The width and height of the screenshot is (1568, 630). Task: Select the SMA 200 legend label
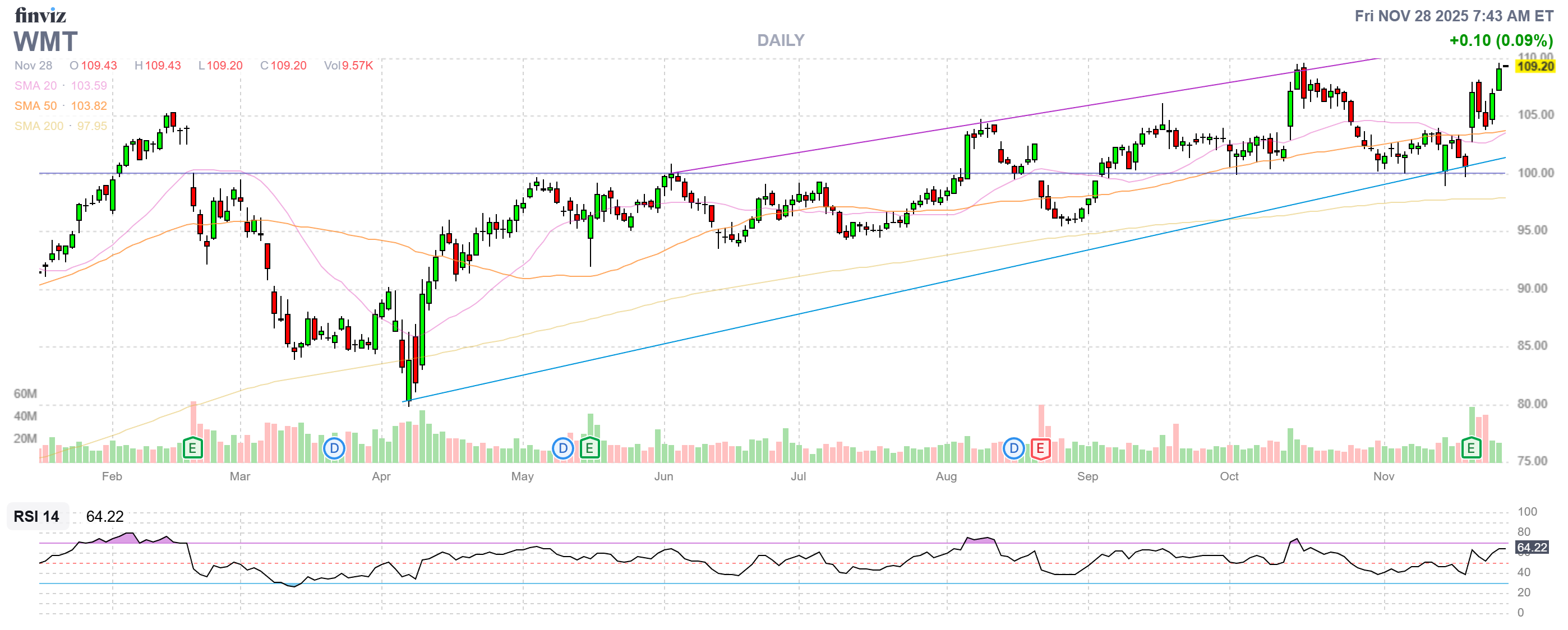point(38,126)
